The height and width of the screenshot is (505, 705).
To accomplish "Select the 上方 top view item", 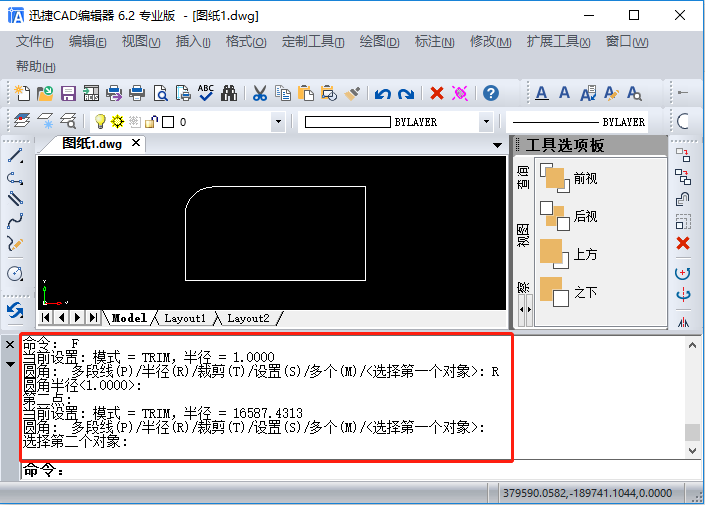I will [x=569, y=254].
